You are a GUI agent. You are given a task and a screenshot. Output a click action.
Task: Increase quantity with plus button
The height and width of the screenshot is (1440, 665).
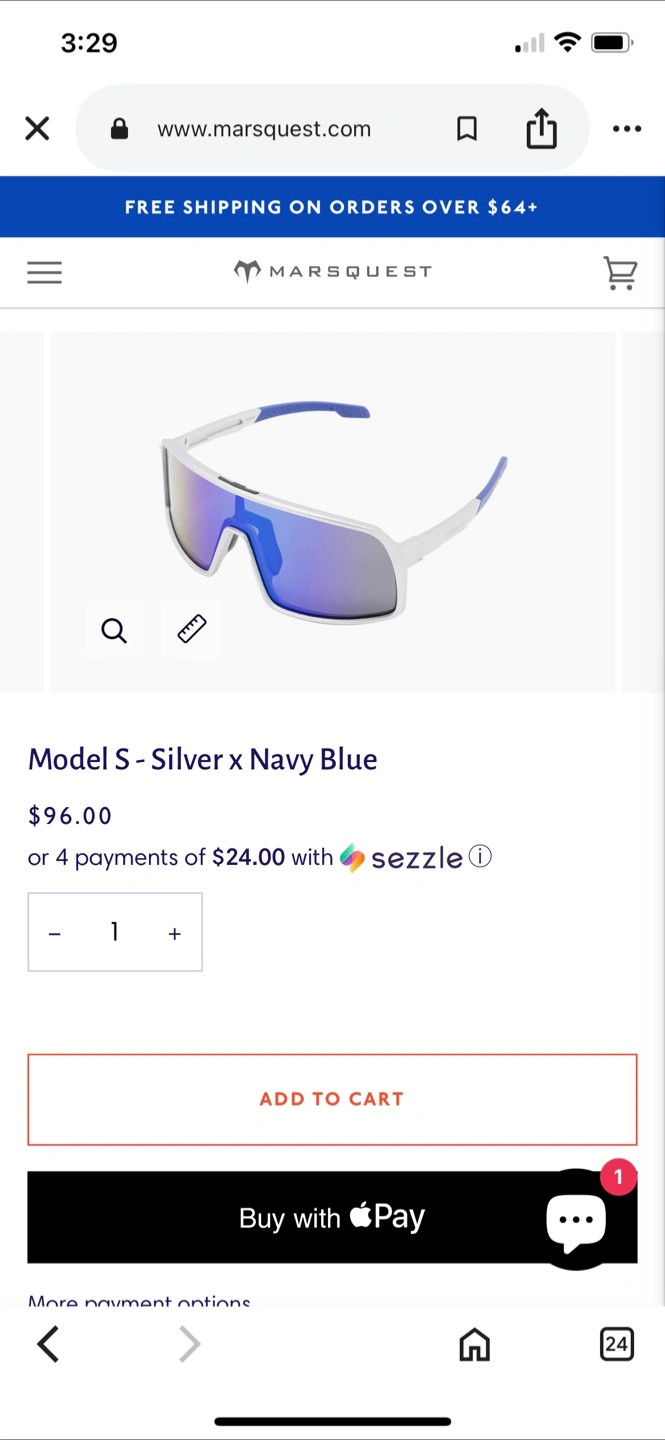pos(175,933)
